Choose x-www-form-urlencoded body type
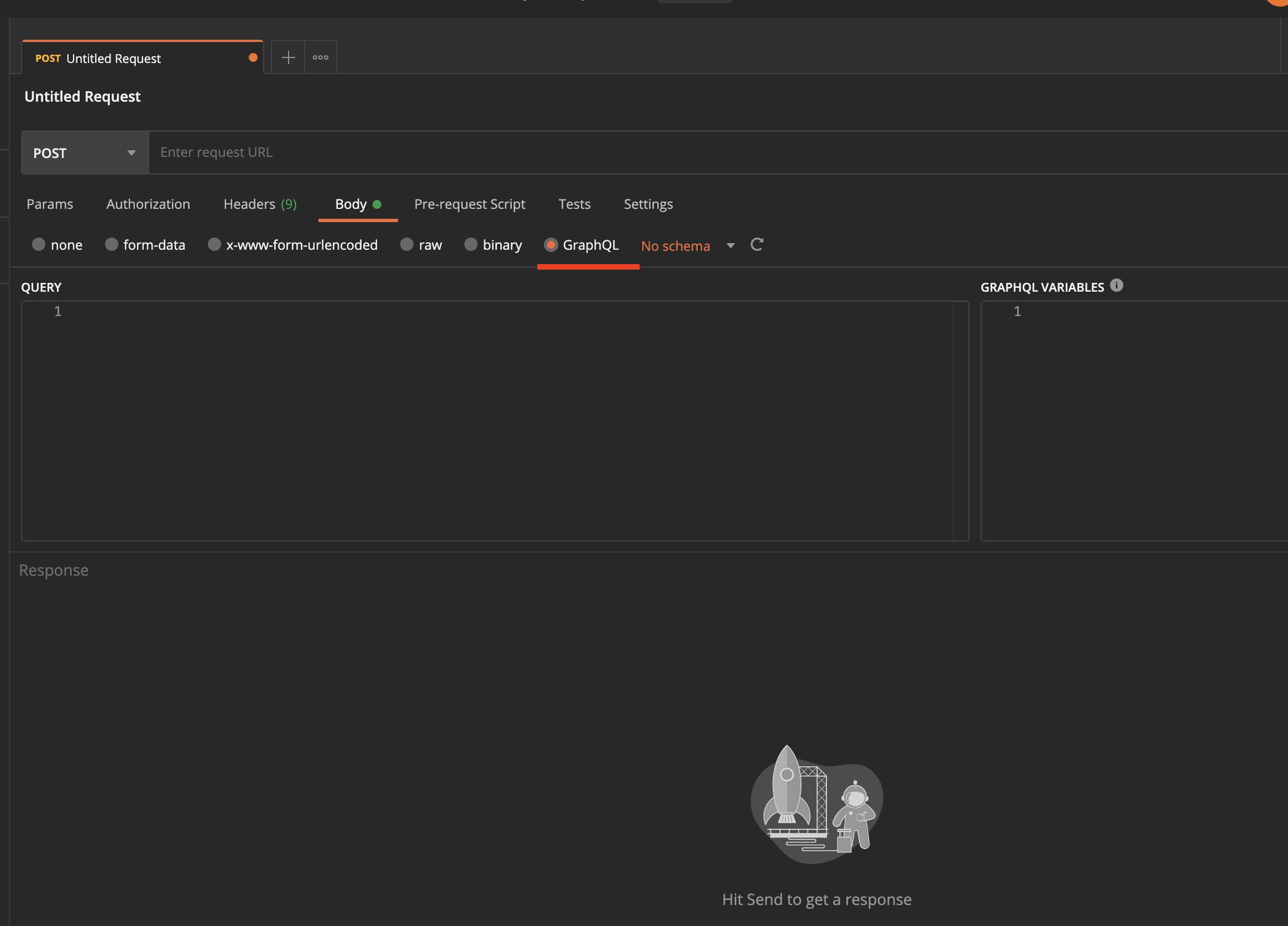 214,245
